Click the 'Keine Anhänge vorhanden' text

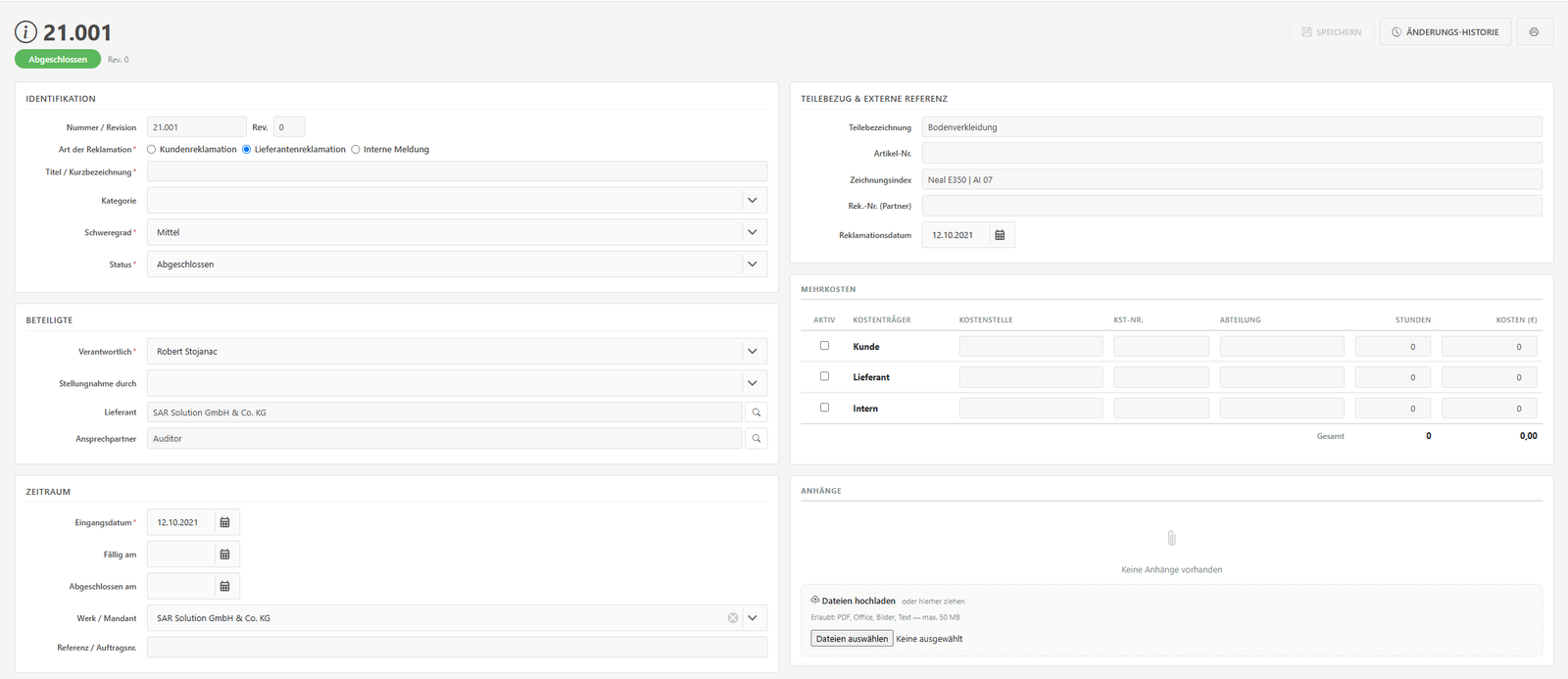click(x=1171, y=569)
